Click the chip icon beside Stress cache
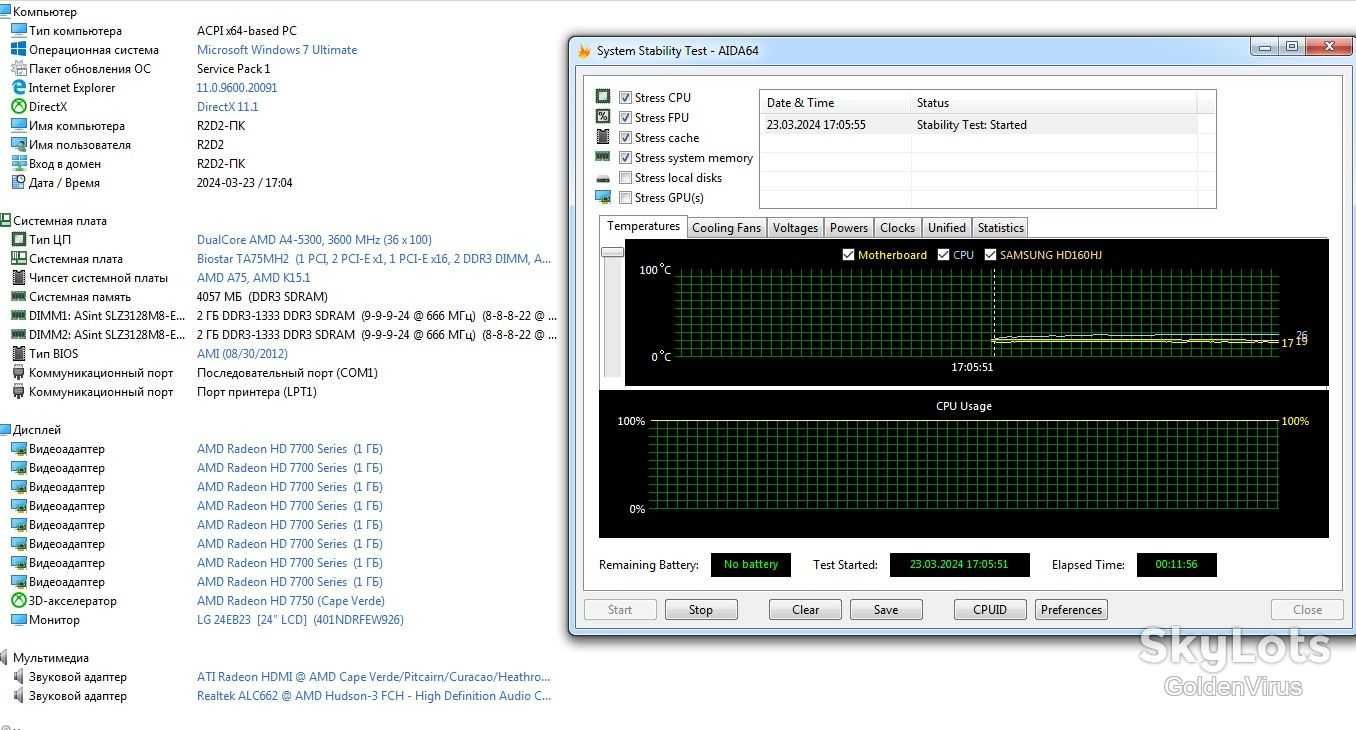Viewport: 1356px width, 730px height. tap(603, 137)
